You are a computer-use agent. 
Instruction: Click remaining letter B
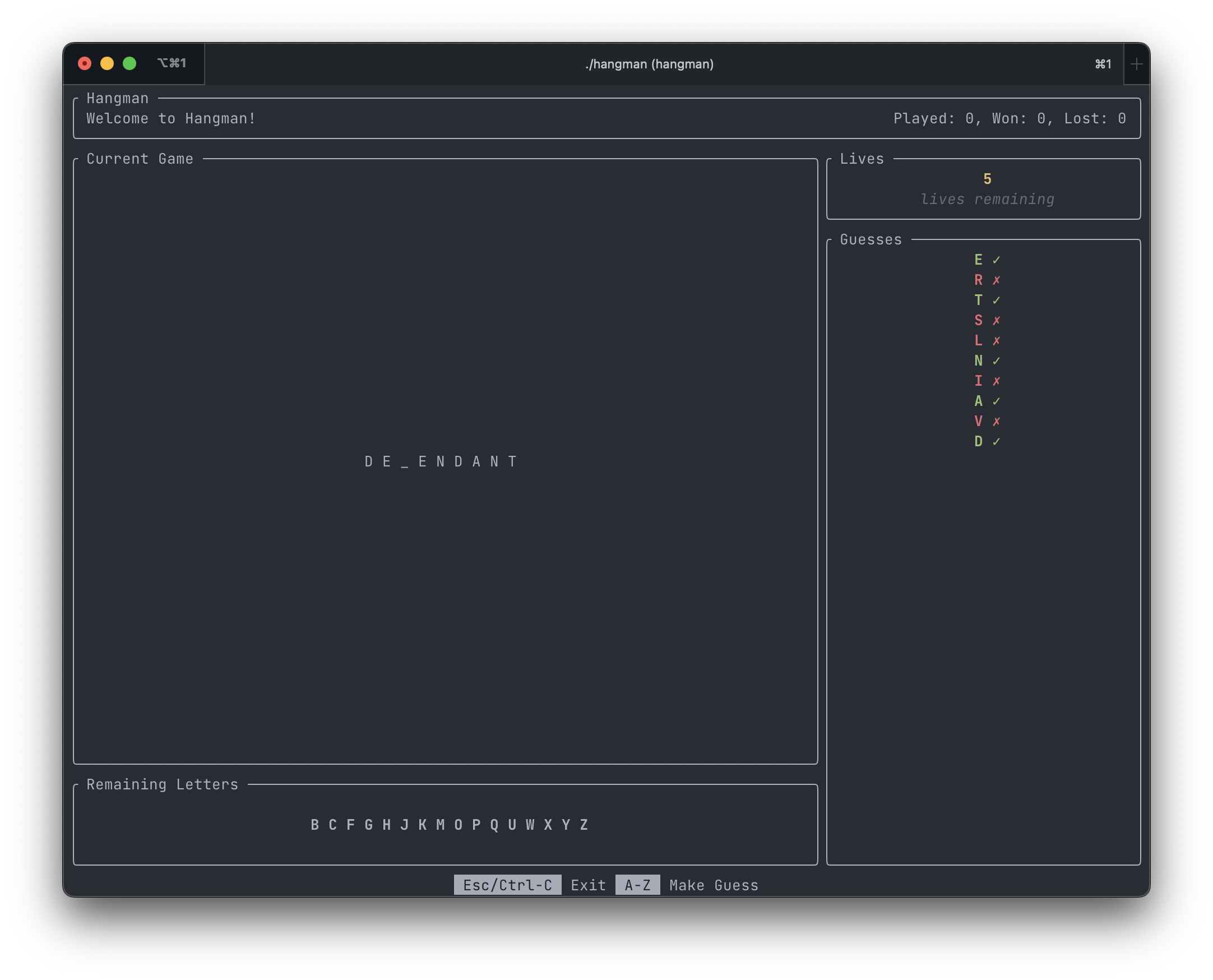[315, 825]
